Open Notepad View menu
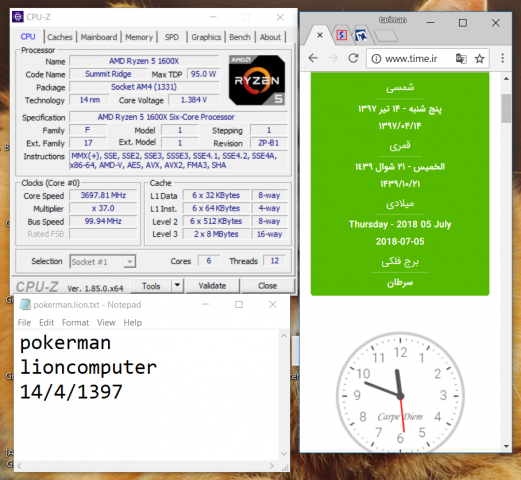This screenshot has width=521, height=480. coord(106,323)
